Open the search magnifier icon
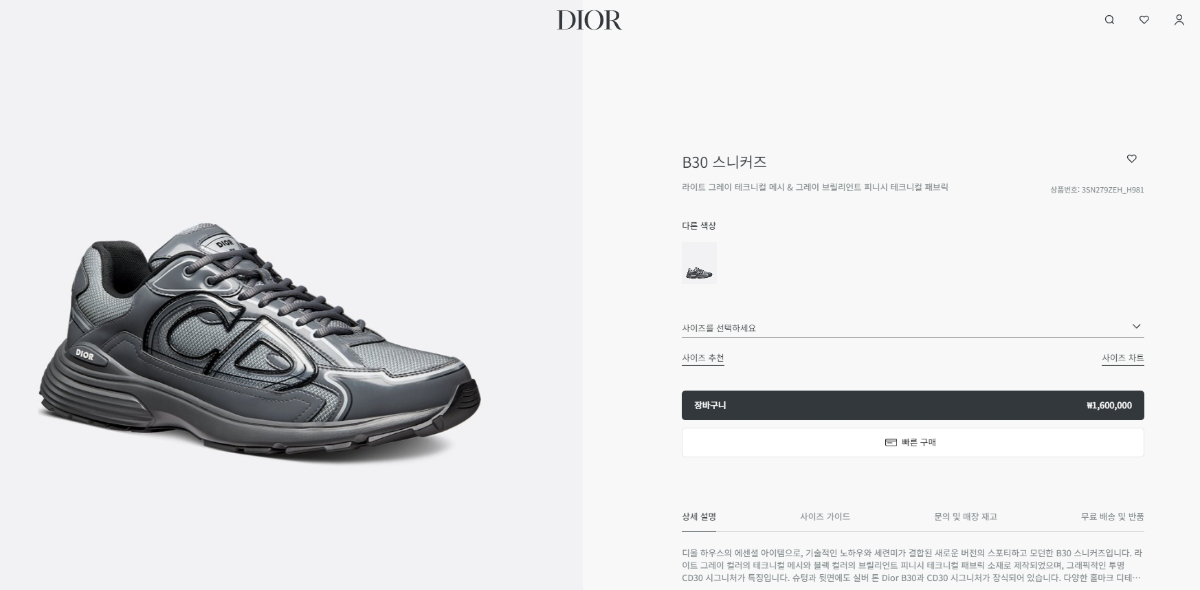 (x=1109, y=20)
